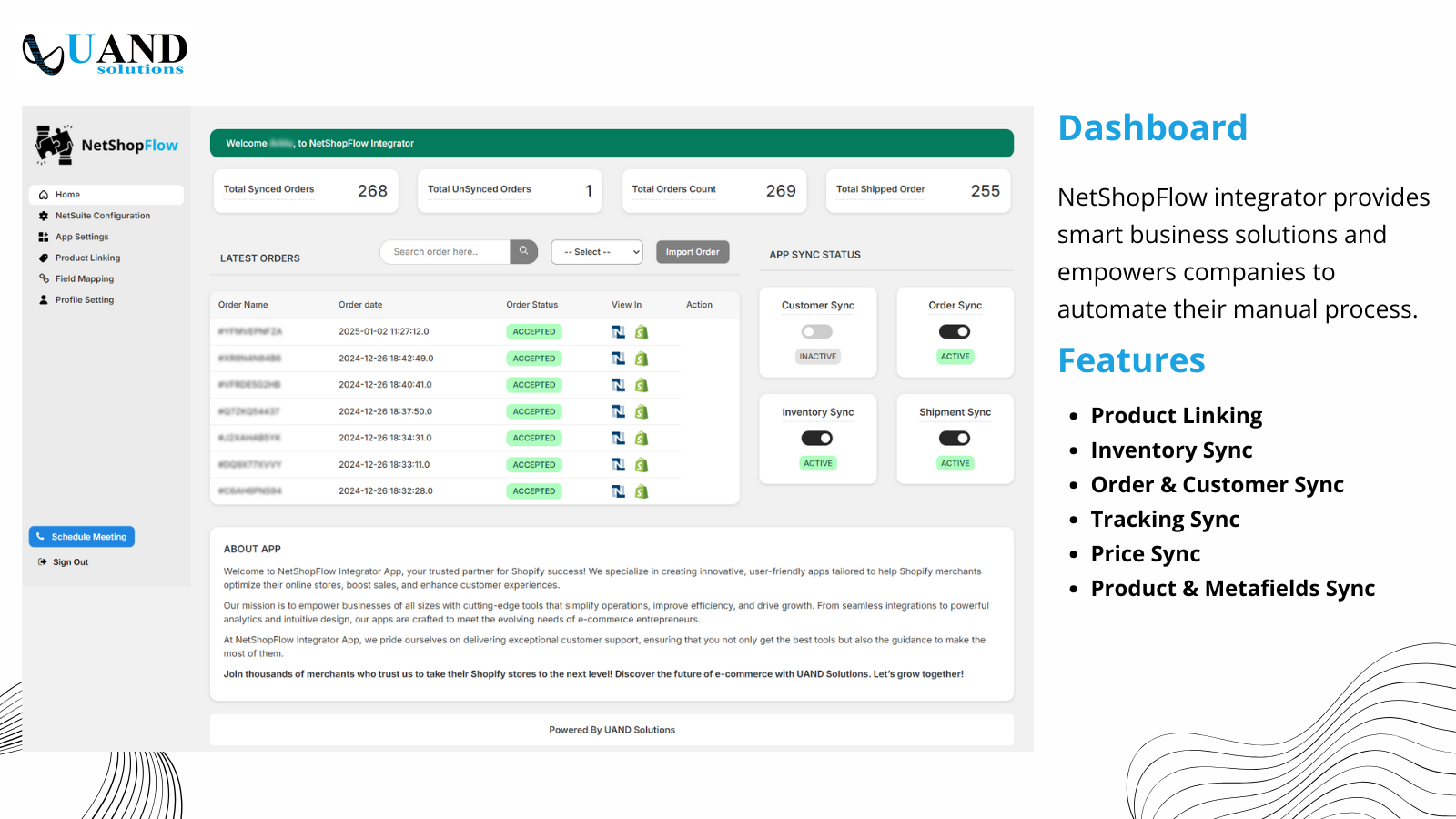The image size is (1456, 819).
Task: Open Shopify view for order dated 2024-12-26 18:40:41.0
Action: [x=642, y=385]
